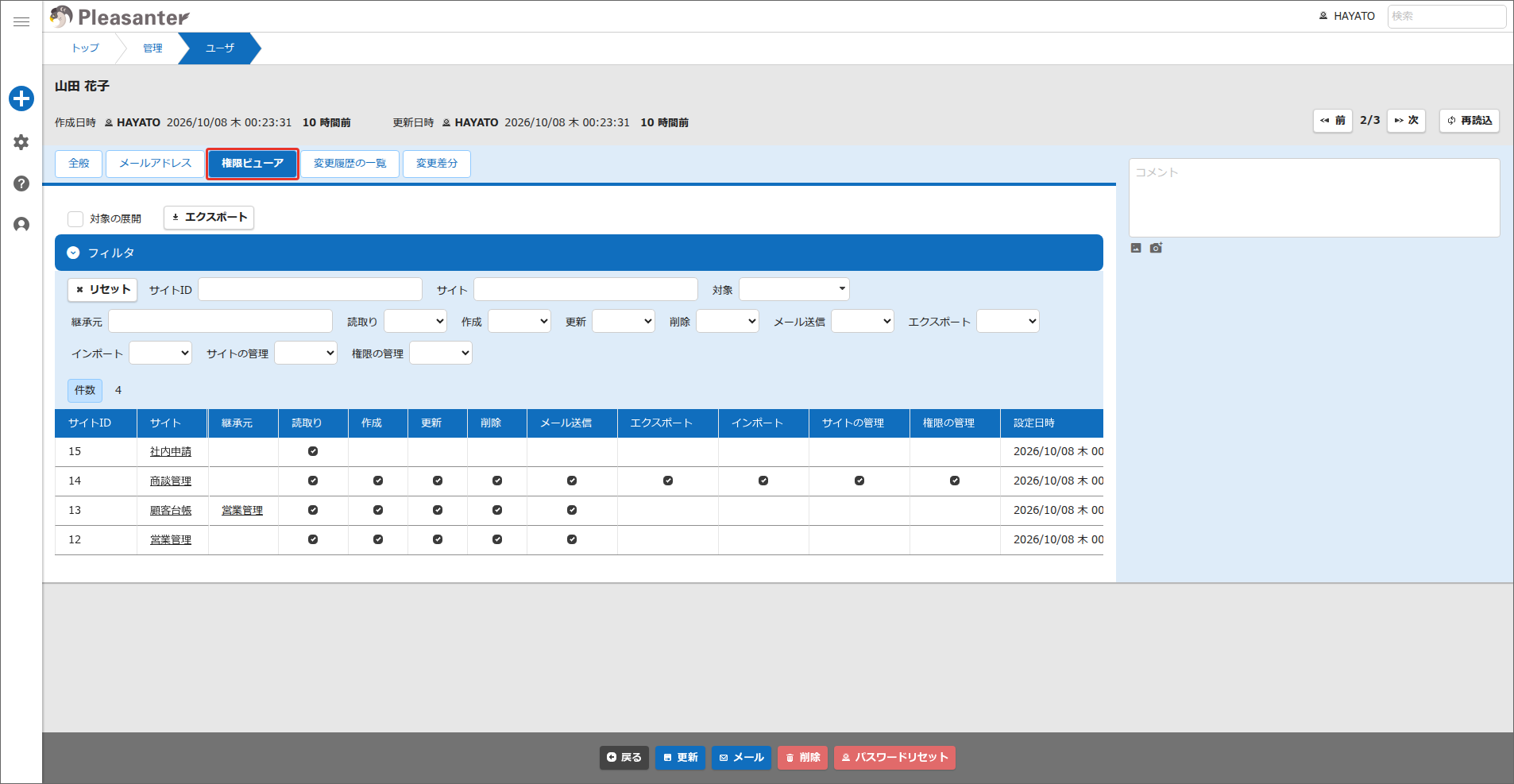Open the 社内申請 site link
The width and height of the screenshot is (1514, 784).
click(x=171, y=452)
